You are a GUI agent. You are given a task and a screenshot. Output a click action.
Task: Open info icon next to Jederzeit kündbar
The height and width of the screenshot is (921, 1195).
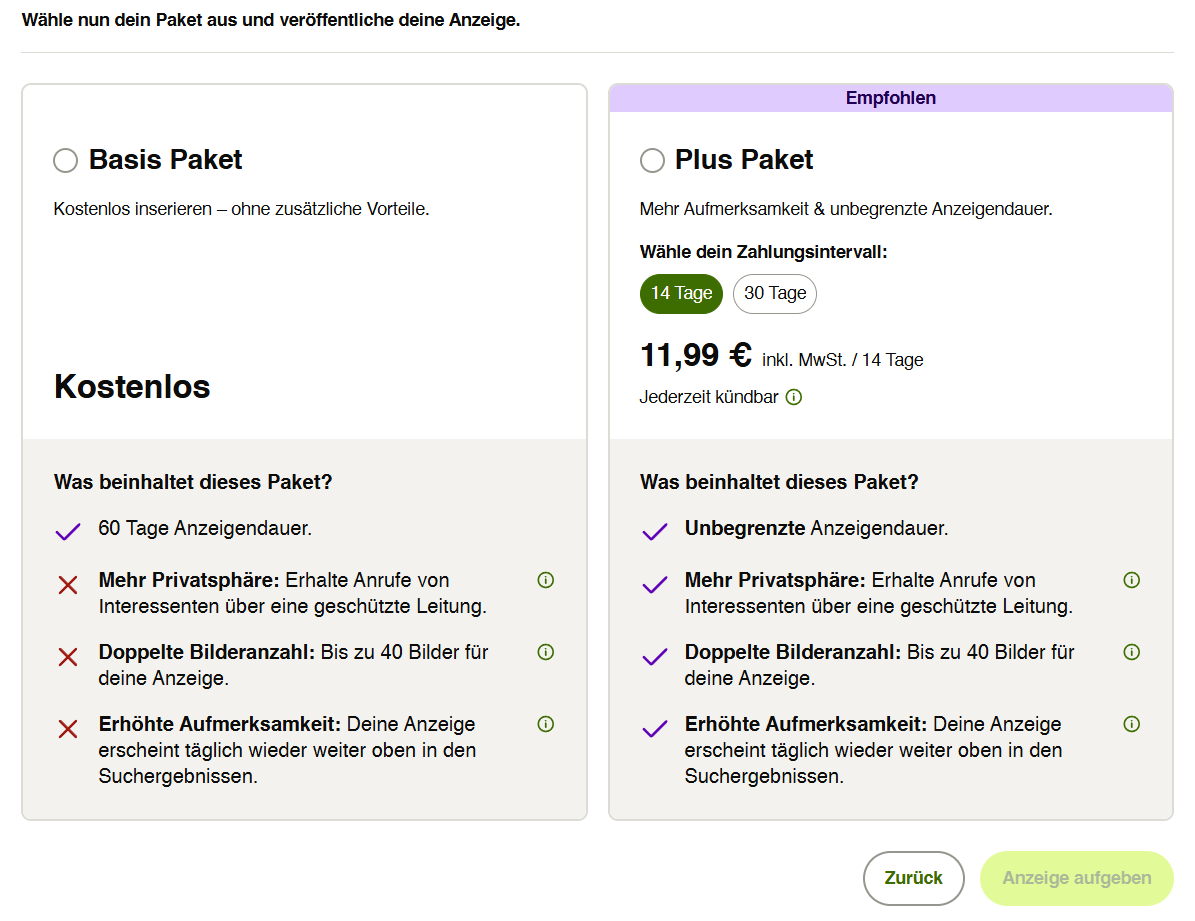(793, 397)
